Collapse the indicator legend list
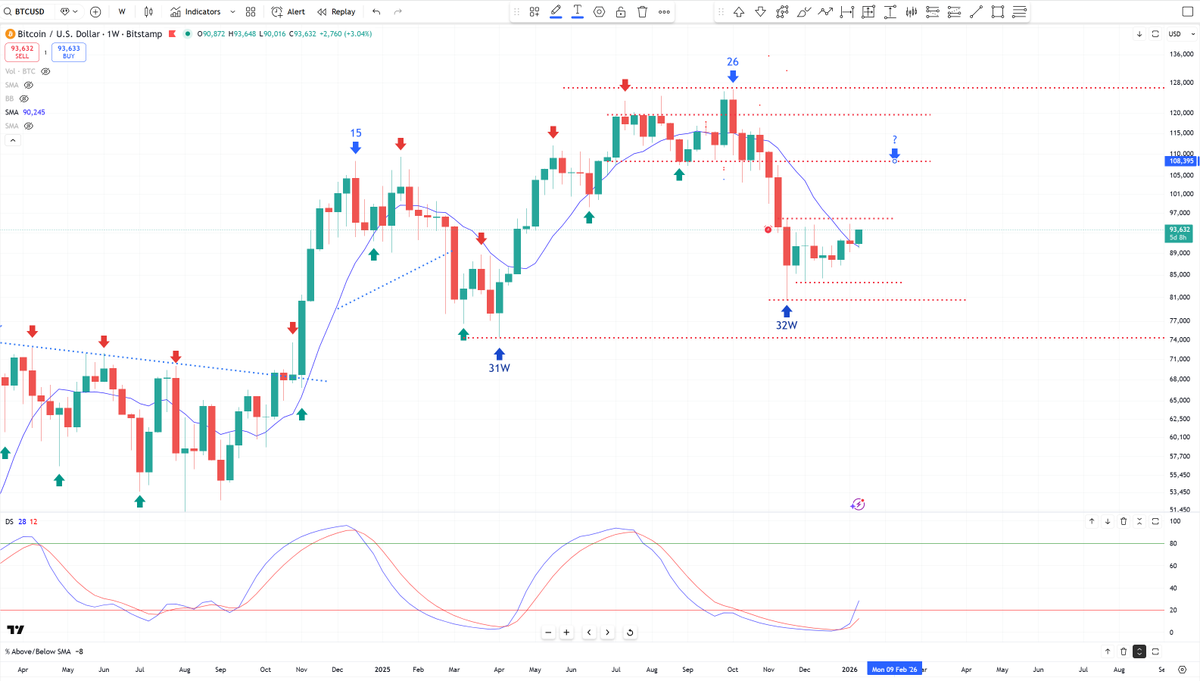1200x681 pixels. coord(13,141)
